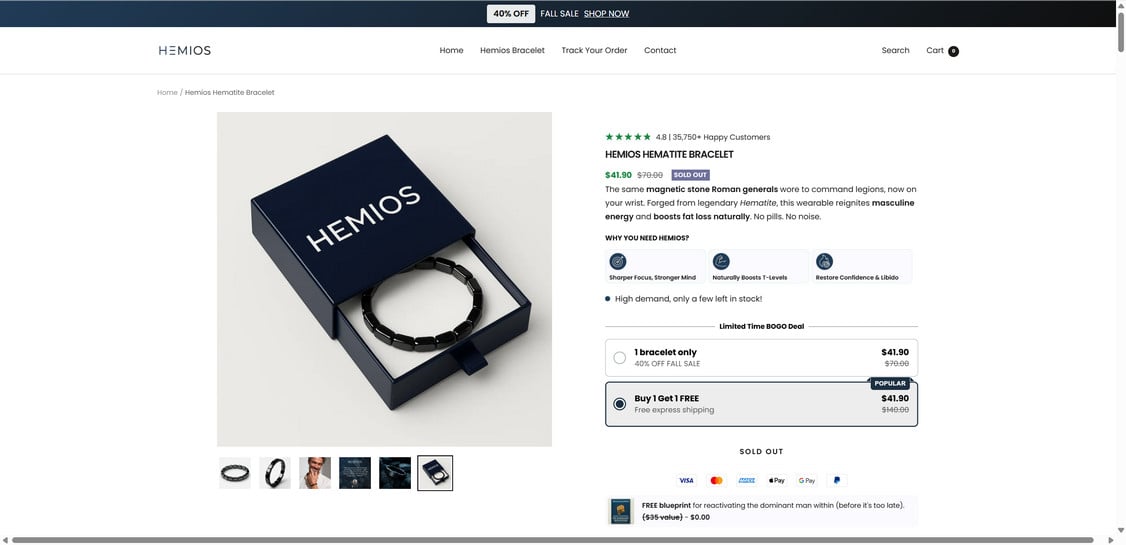Open the Contact page from navigation
The width and height of the screenshot is (1126, 545).
click(x=660, y=50)
